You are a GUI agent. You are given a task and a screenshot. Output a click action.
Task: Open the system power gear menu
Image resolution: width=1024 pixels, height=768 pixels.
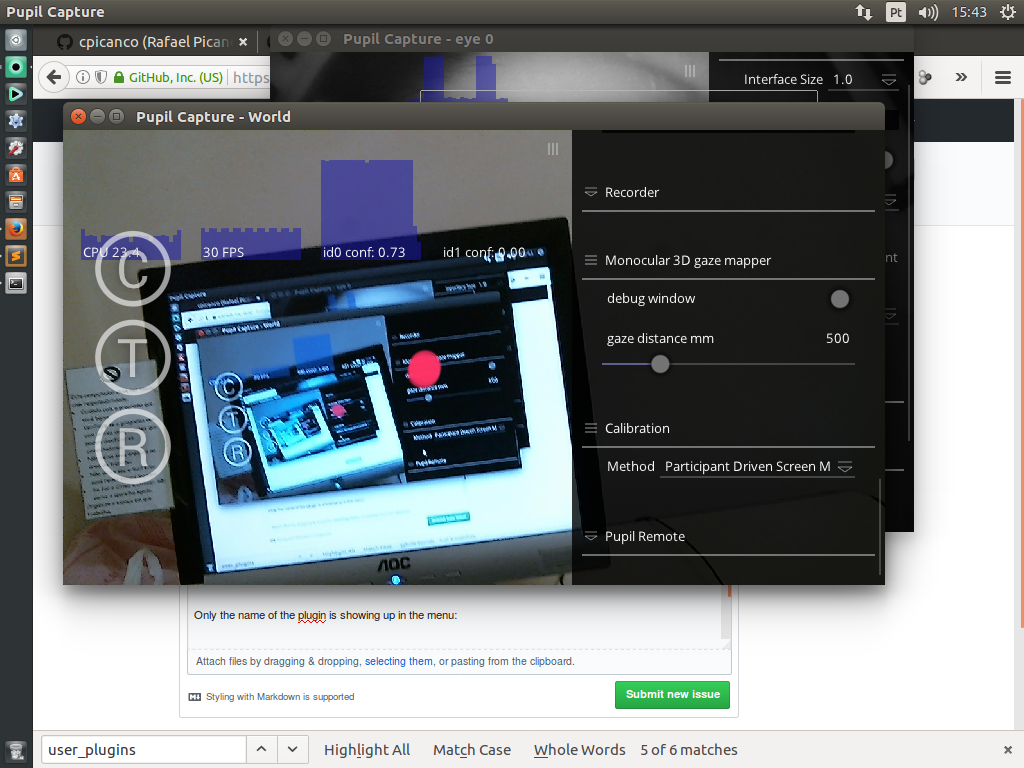(x=1008, y=12)
